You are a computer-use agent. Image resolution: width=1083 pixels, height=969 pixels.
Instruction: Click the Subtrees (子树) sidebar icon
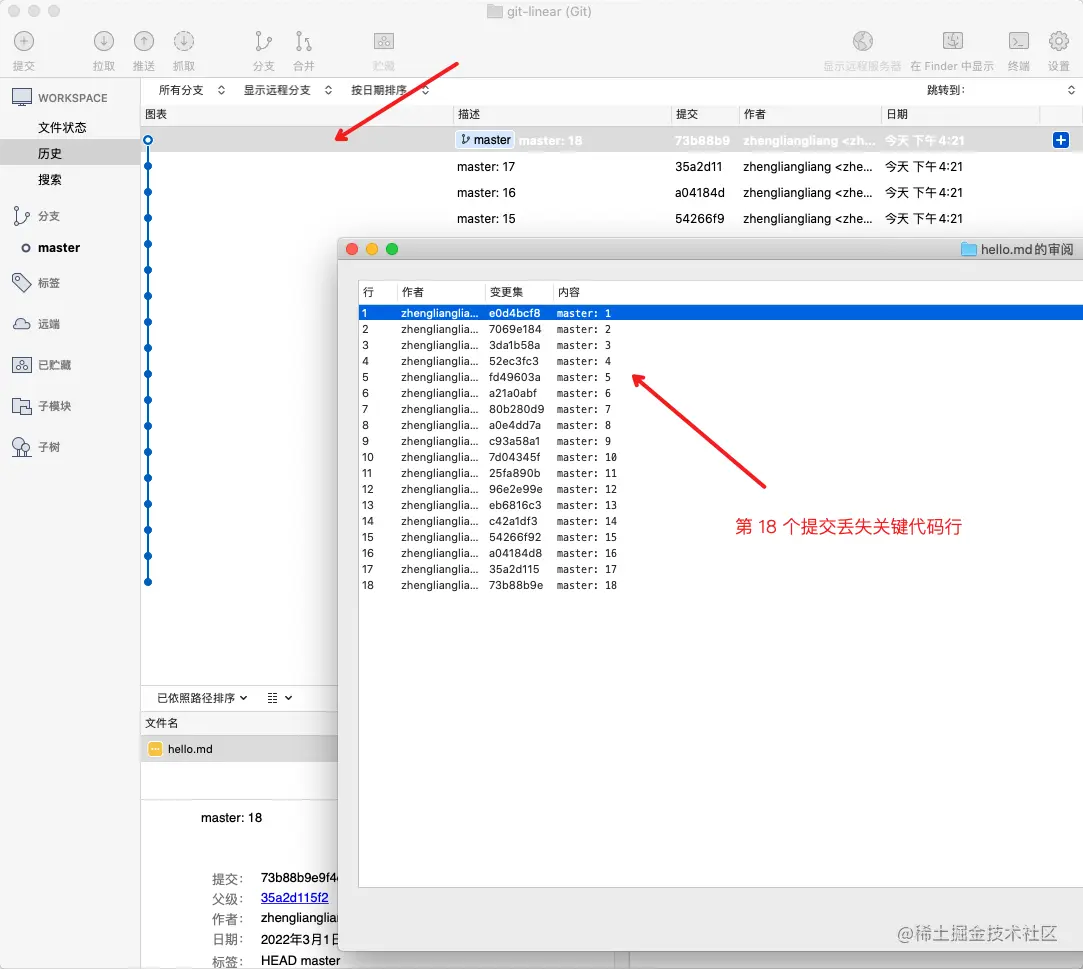tap(21, 447)
